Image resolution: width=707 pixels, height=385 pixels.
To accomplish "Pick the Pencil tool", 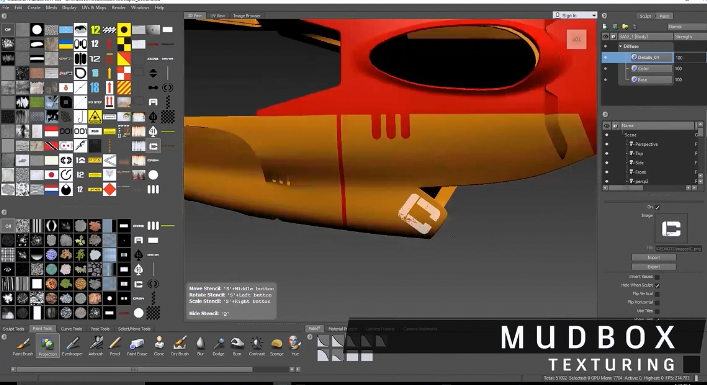I will (115, 346).
